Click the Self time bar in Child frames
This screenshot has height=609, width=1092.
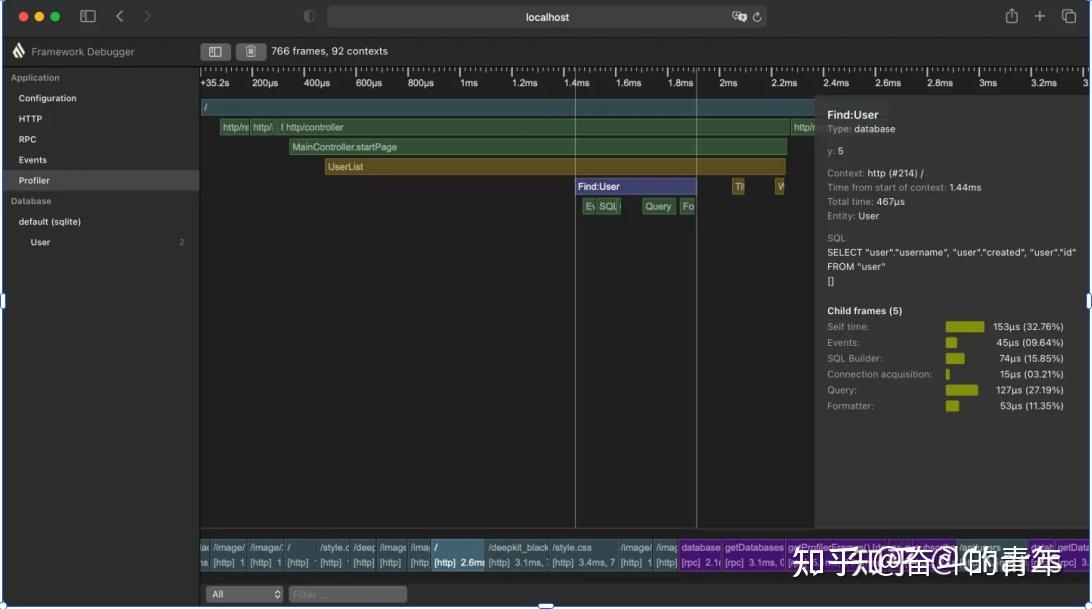963,326
